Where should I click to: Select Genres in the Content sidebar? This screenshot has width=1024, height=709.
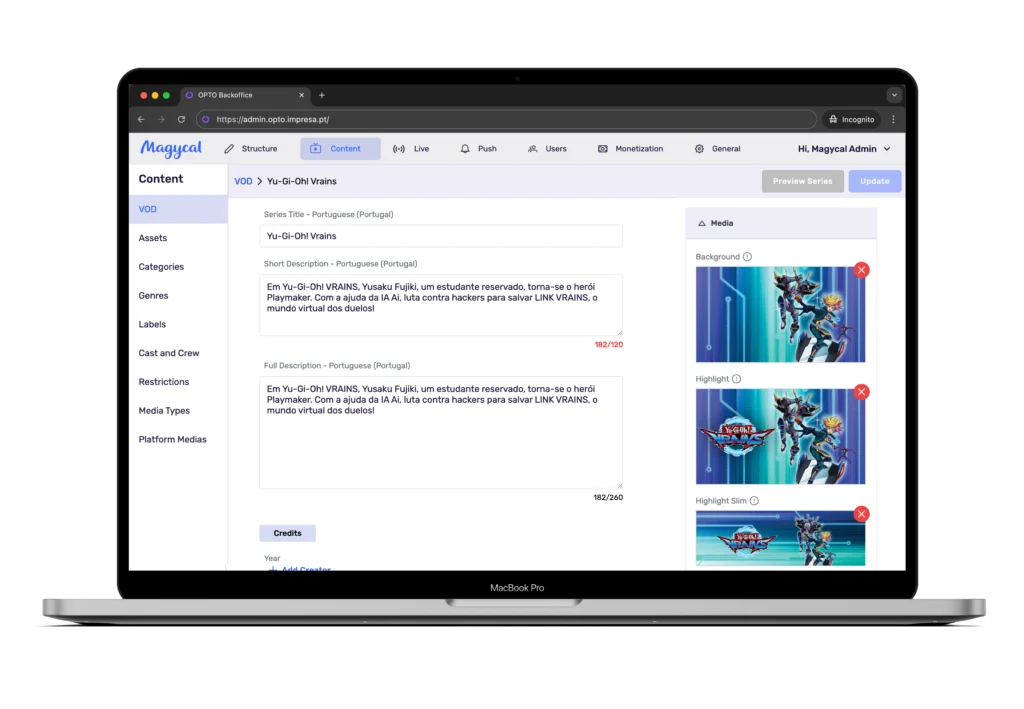point(152,295)
